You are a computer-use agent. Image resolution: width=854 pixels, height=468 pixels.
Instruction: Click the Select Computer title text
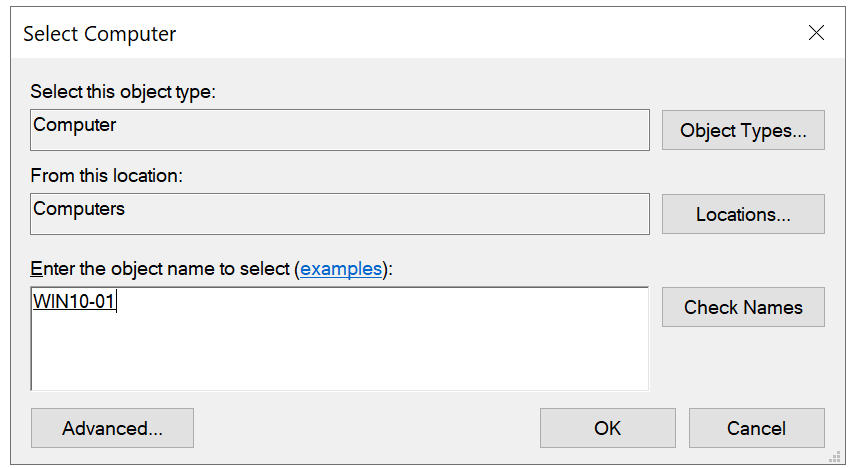(100, 34)
